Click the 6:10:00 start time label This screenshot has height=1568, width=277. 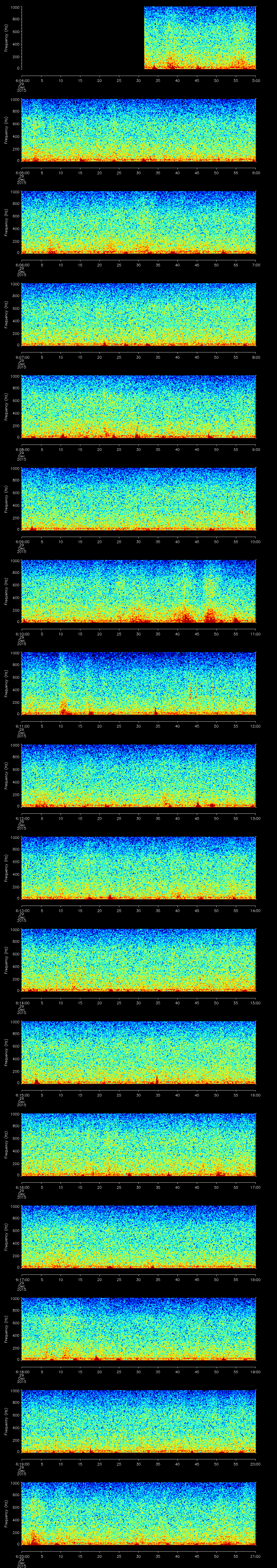[22, 634]
